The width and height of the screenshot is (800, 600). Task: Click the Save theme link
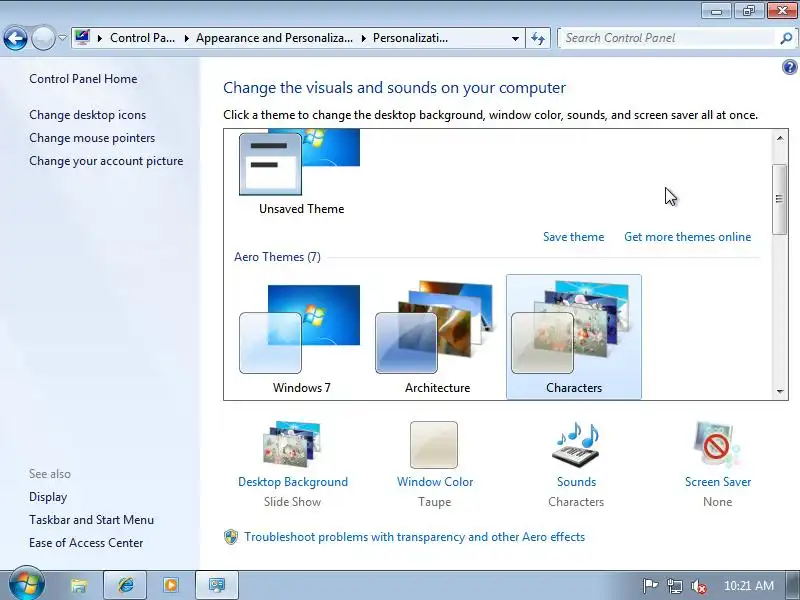(x=573, y=237)
